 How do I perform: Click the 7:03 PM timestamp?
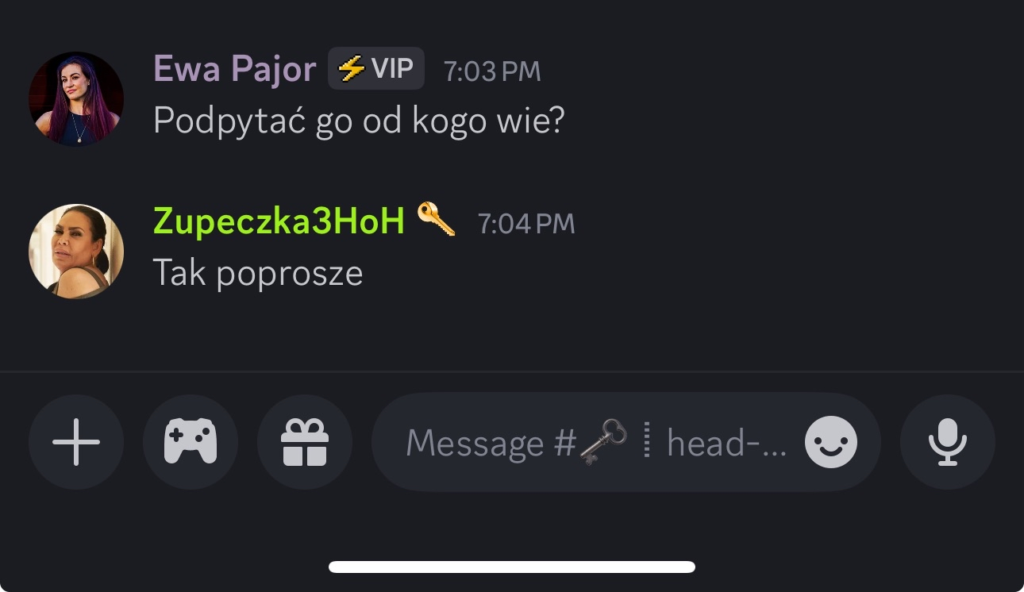(x=492, y=71)
